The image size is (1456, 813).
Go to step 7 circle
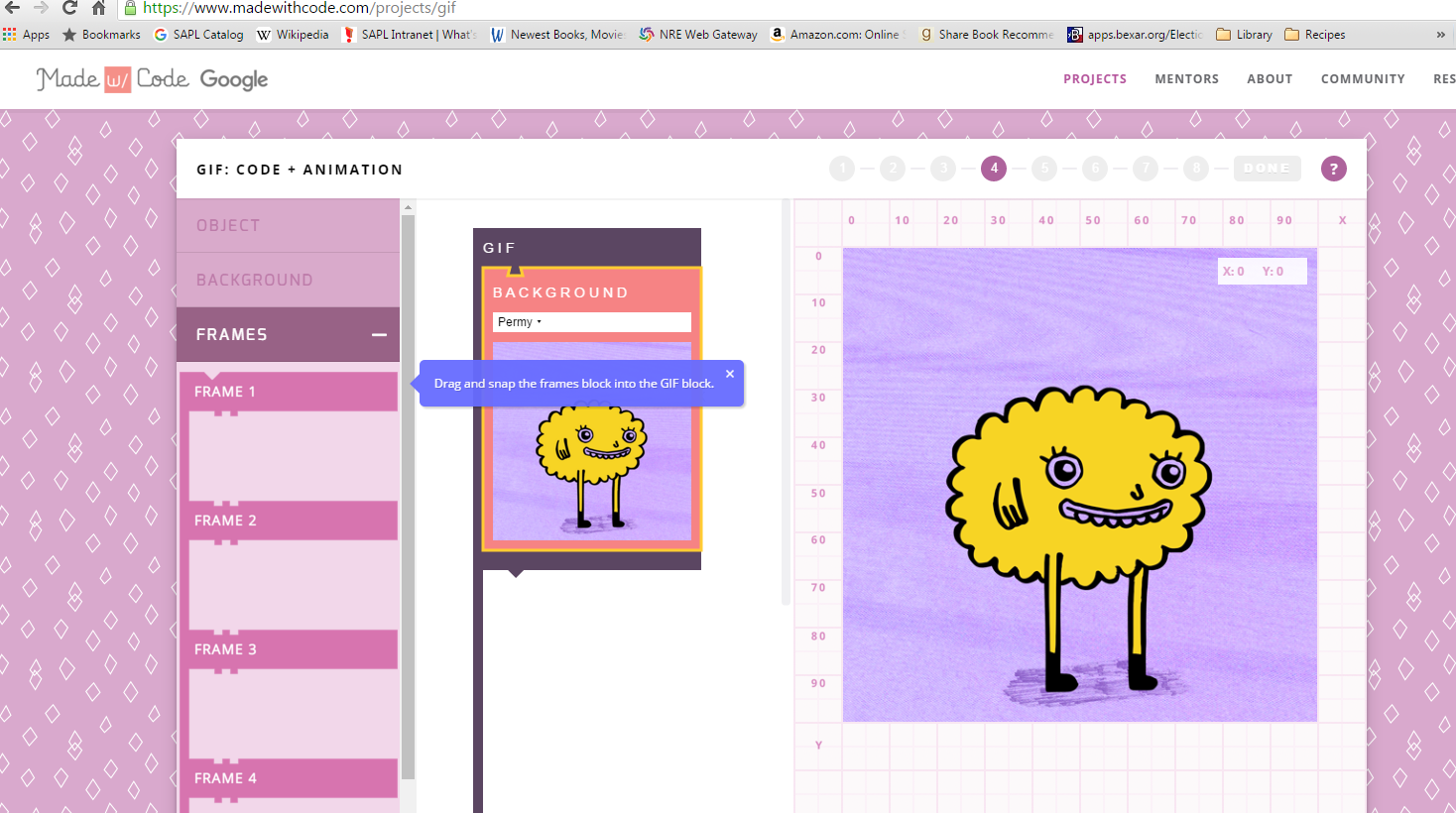coord(1146,169)
